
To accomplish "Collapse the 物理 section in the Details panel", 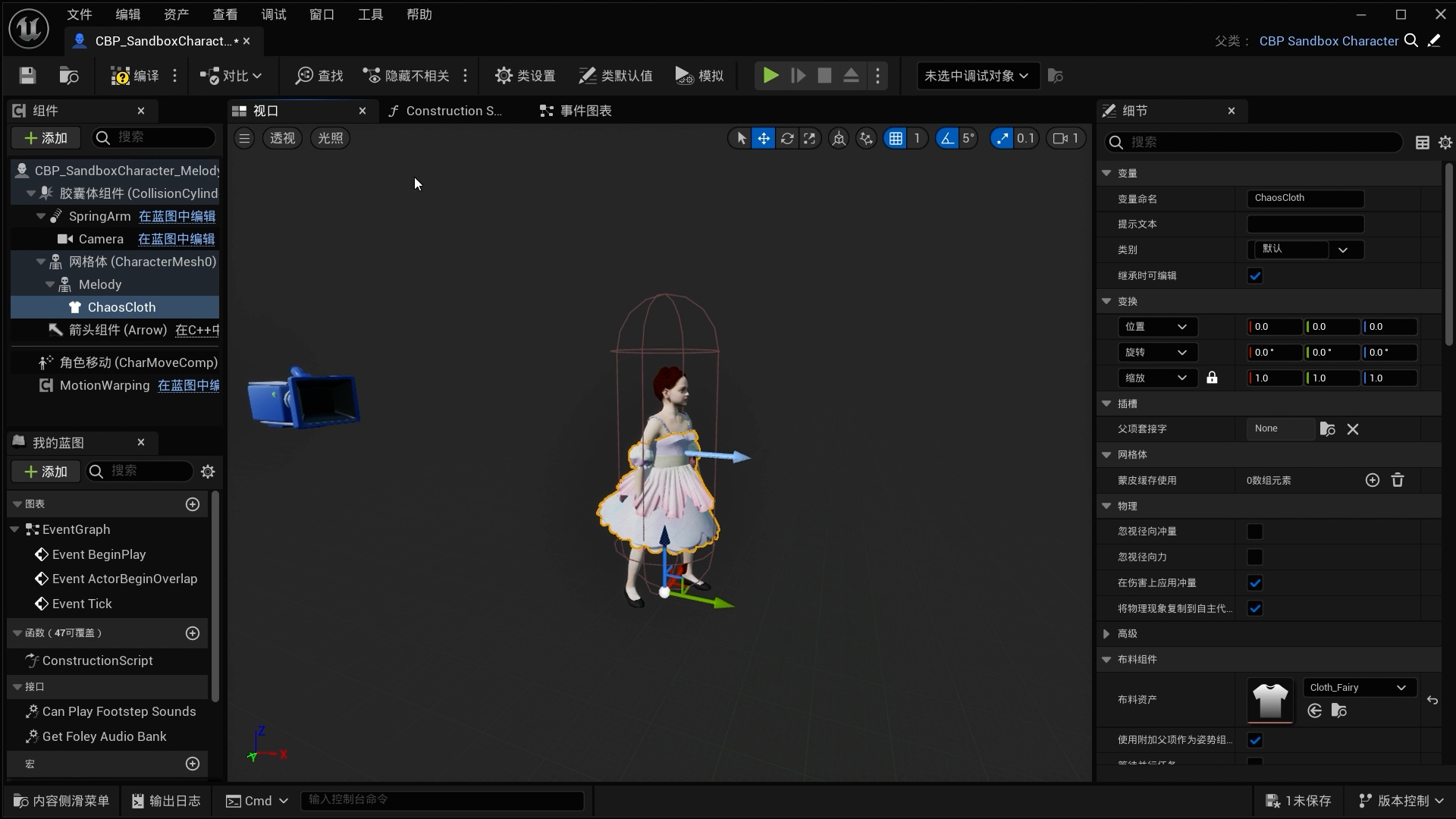I will (1108, 506).
